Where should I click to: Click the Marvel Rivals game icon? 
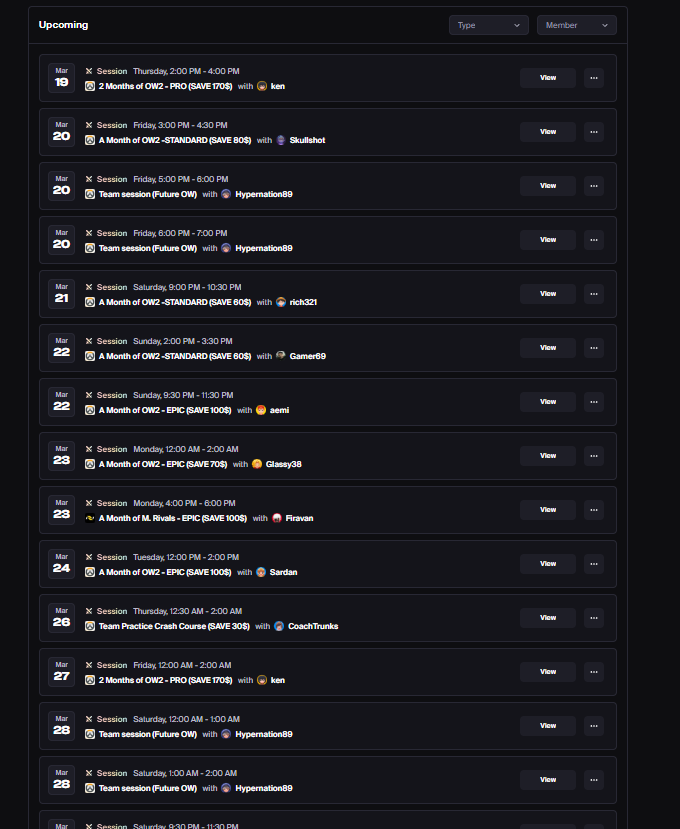pos(90,518)
